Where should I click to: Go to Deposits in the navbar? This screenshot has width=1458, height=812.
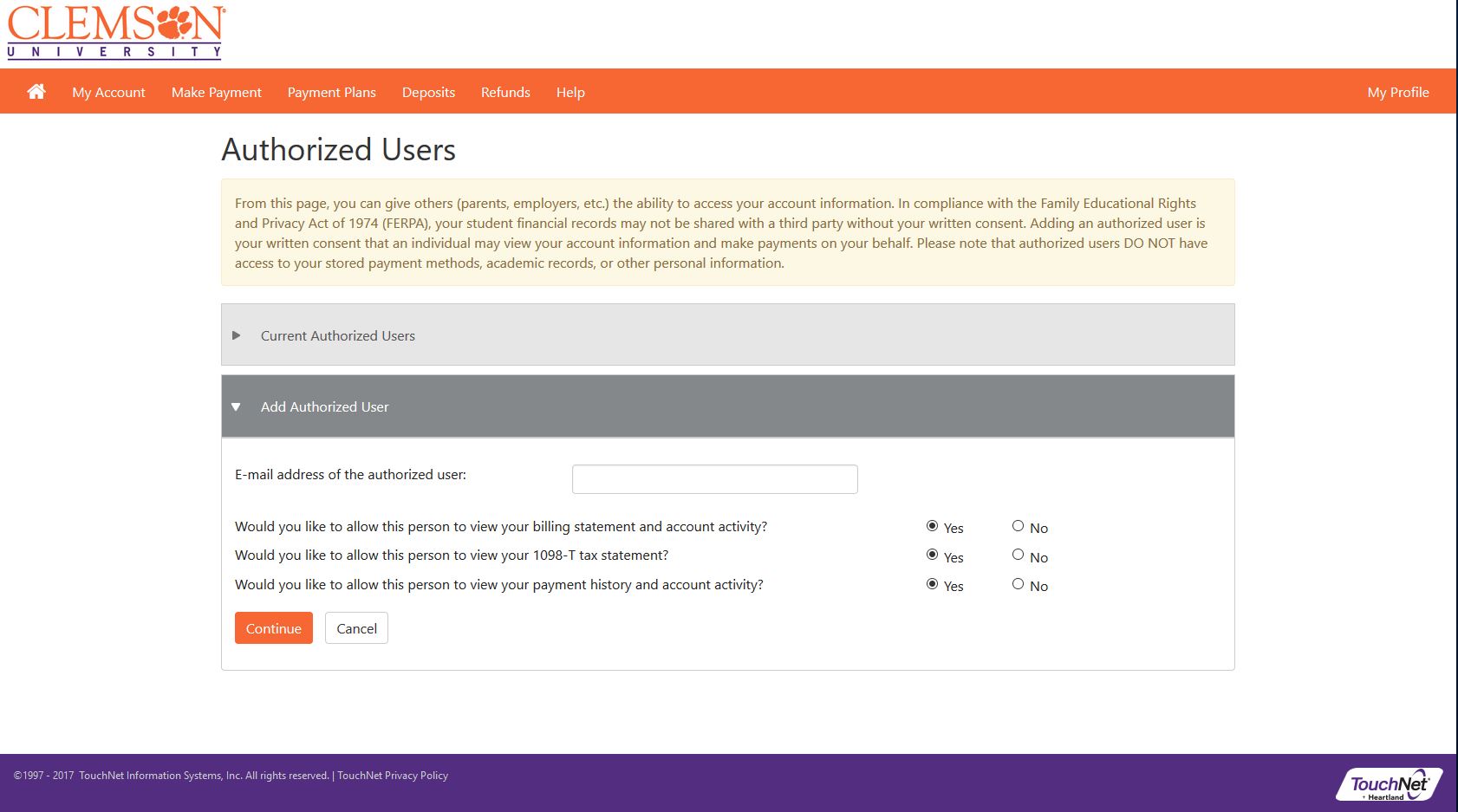[x=428, y=92]
